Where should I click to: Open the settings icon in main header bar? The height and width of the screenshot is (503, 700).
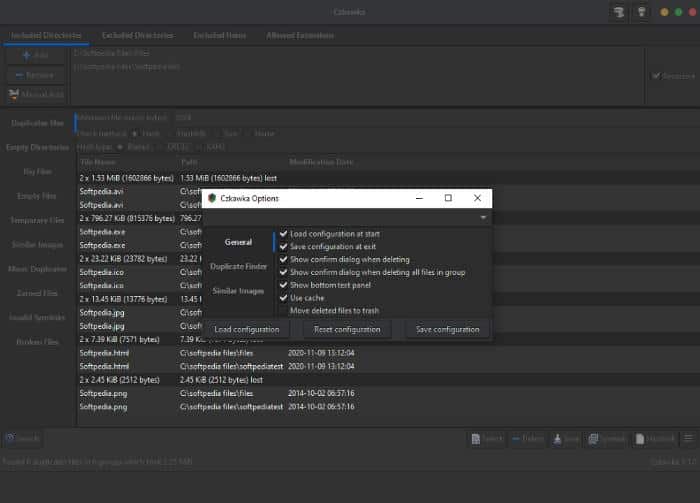click(618, 13)
